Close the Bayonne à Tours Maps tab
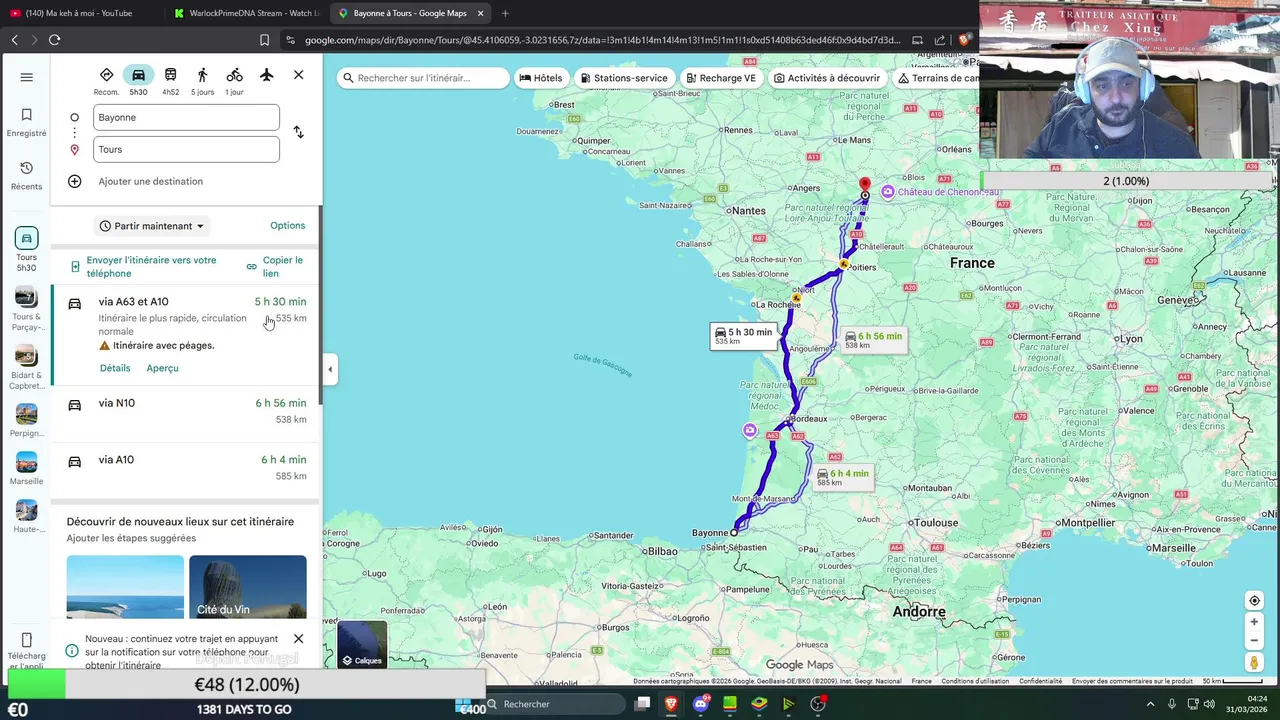The height and width of the screenshot is (720, 1280). tap(480, 13)
